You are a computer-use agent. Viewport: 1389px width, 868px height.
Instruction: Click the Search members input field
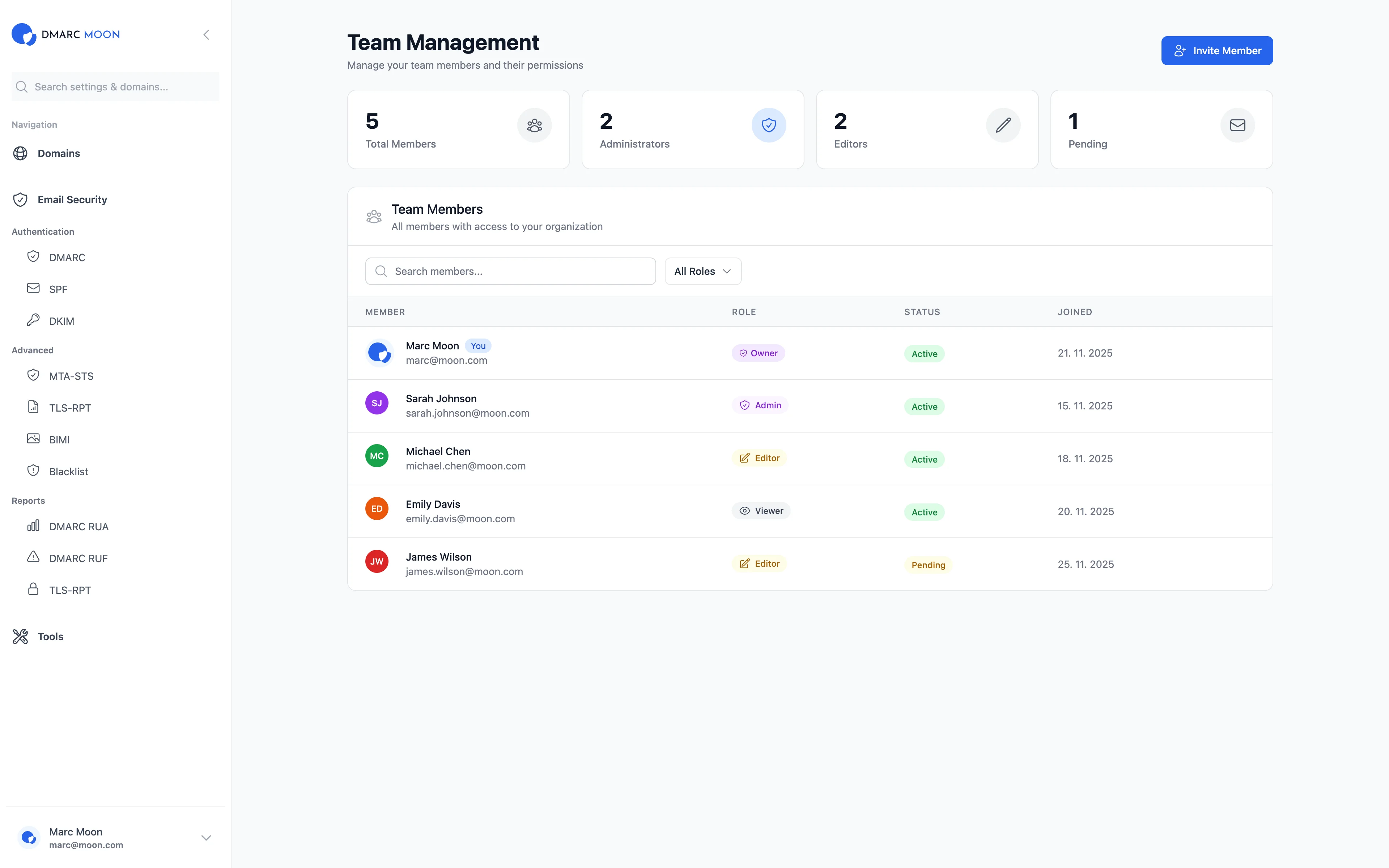(510, 271)
